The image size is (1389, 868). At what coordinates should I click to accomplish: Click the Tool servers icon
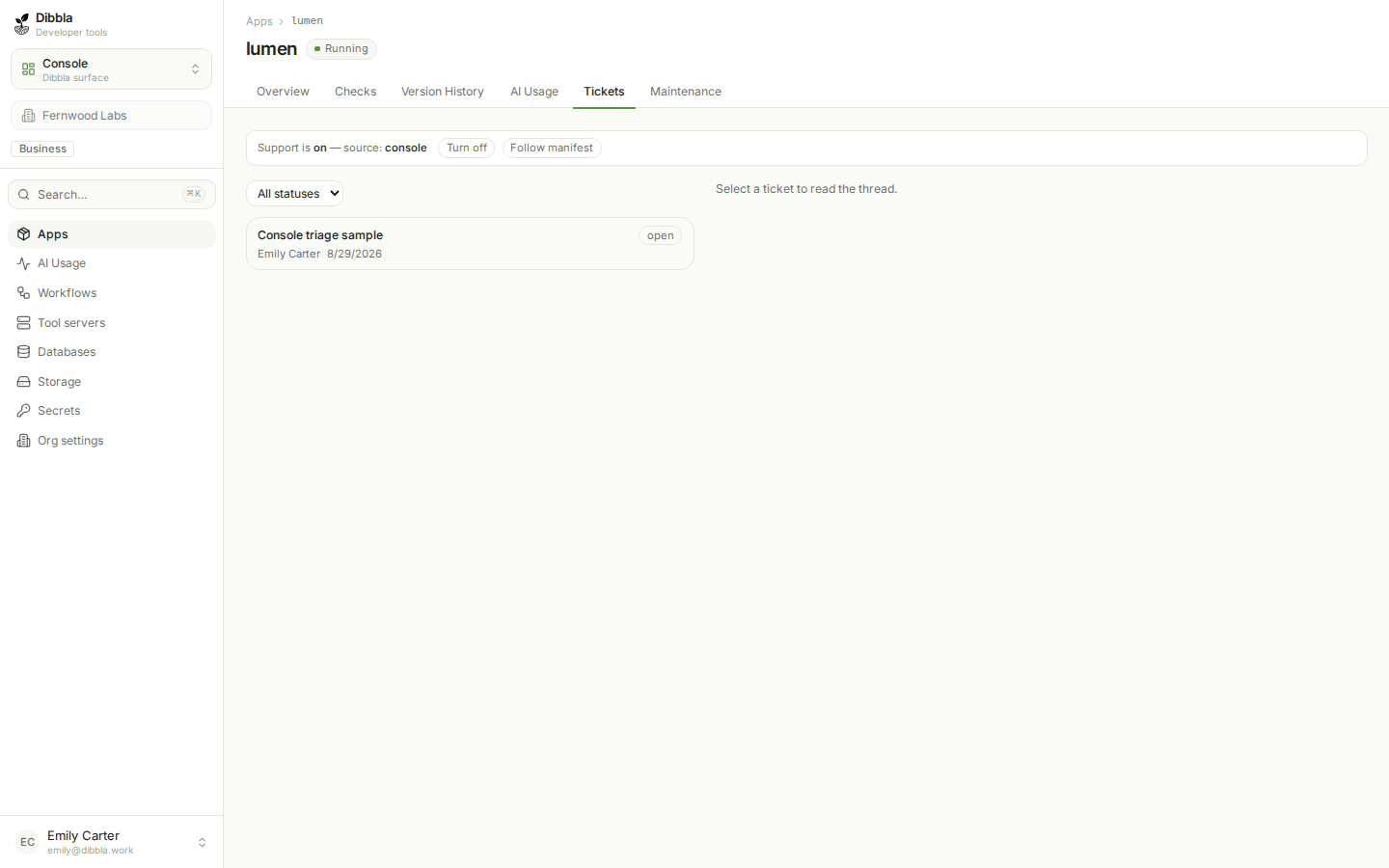[24, 323]
